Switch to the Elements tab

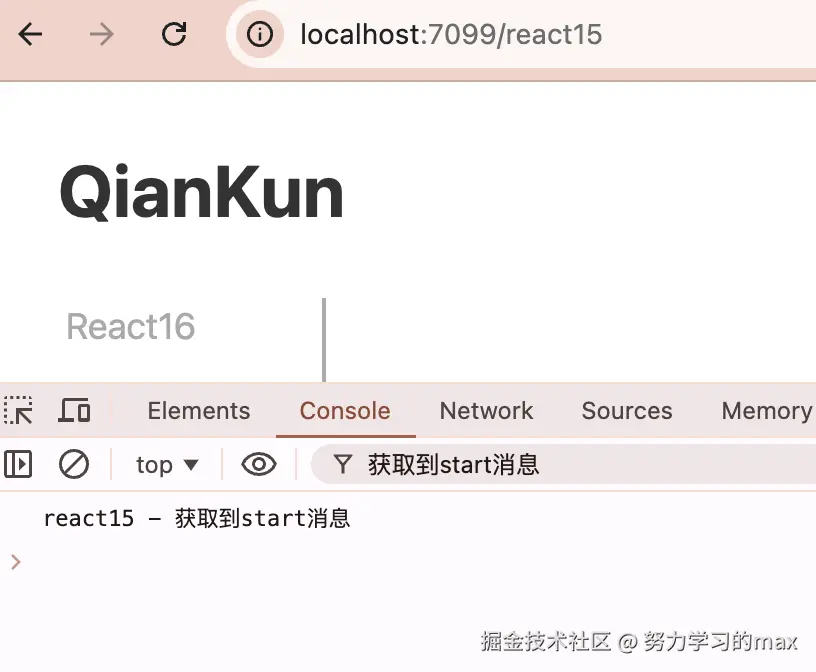point(199,411)
